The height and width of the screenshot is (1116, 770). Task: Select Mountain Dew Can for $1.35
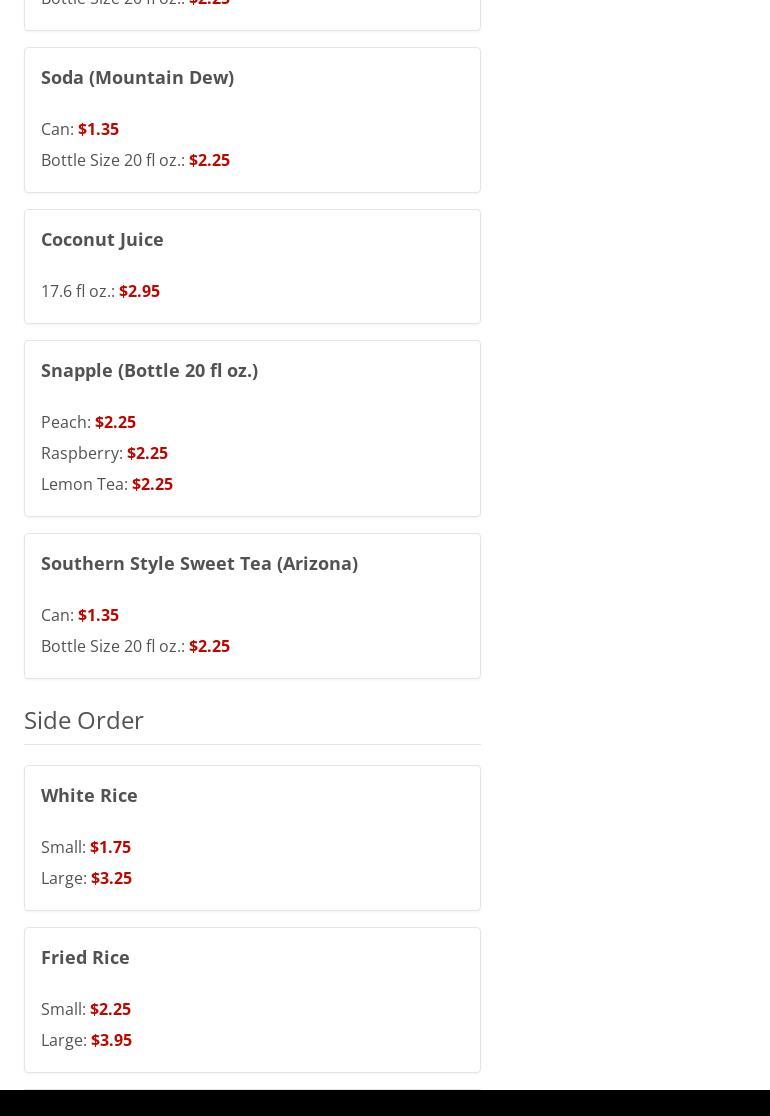(80, 129)
